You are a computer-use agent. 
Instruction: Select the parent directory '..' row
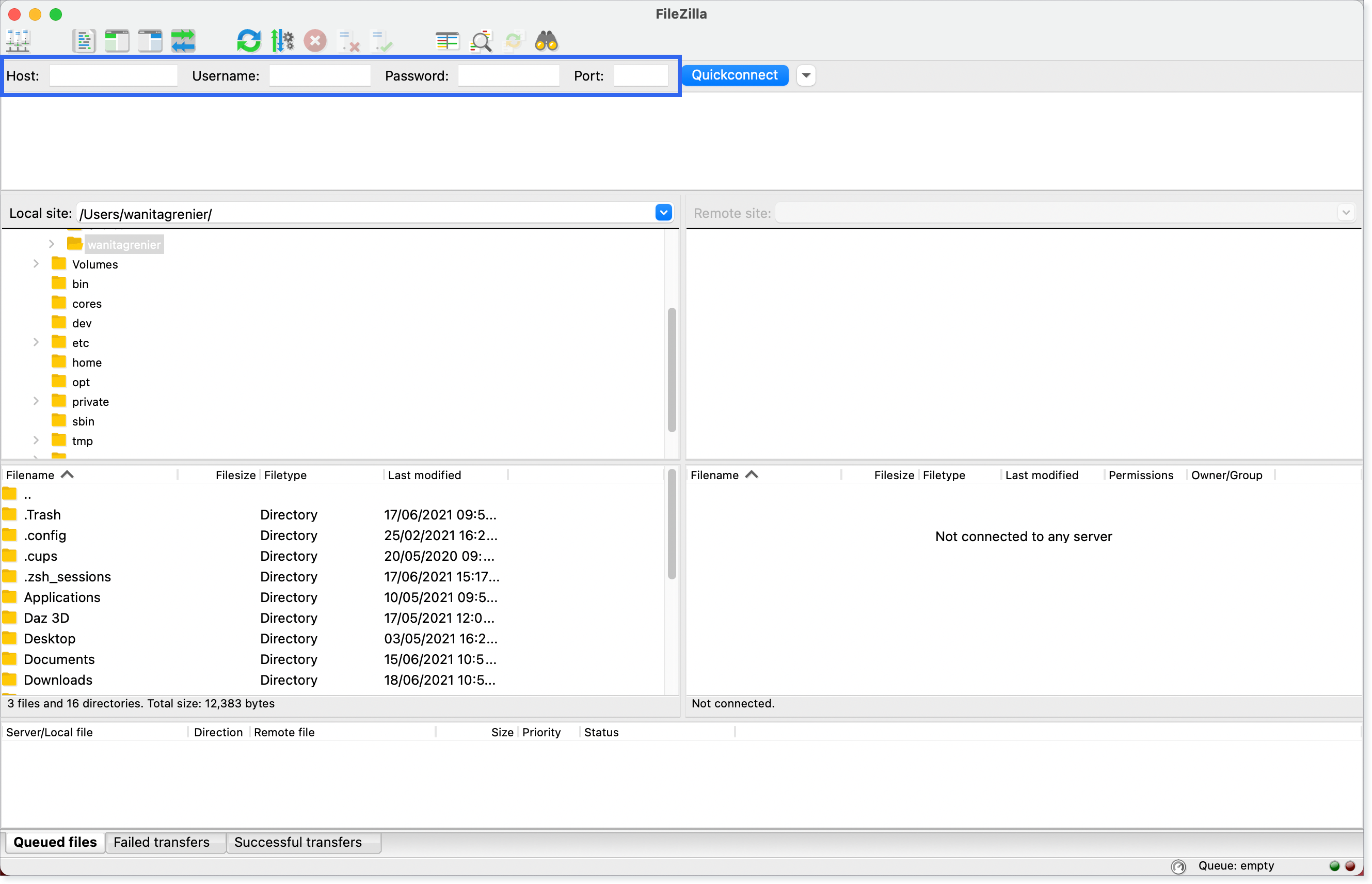click(332, 494)
